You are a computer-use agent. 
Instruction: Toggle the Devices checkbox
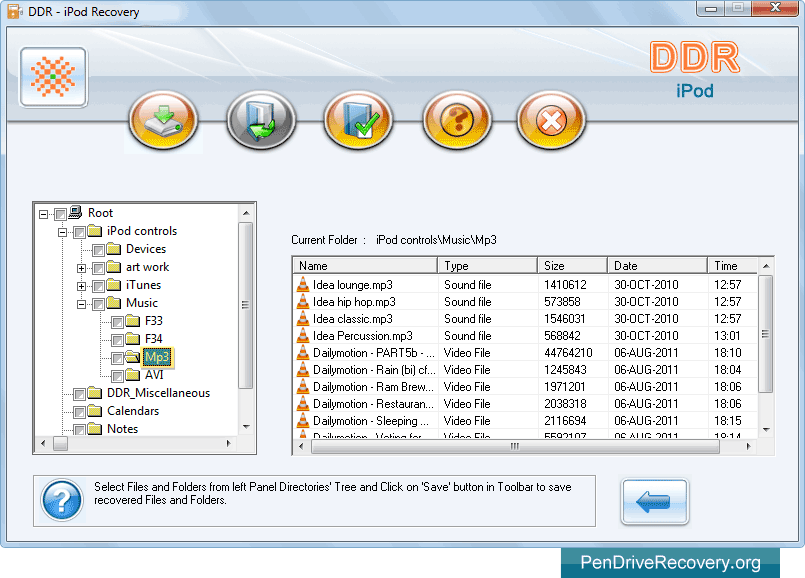pos(99,251)
